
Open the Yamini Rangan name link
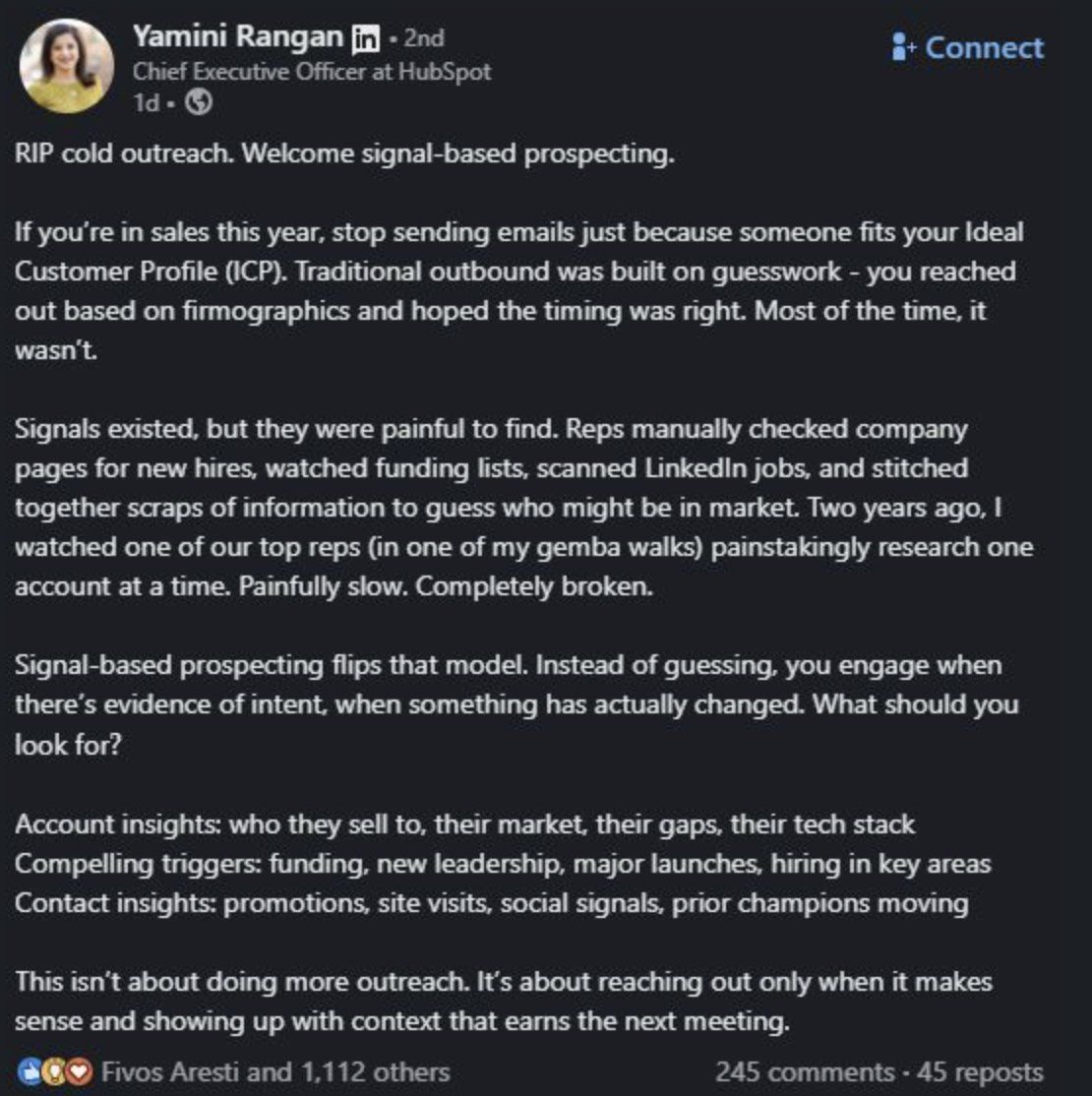tap(239, 37)
